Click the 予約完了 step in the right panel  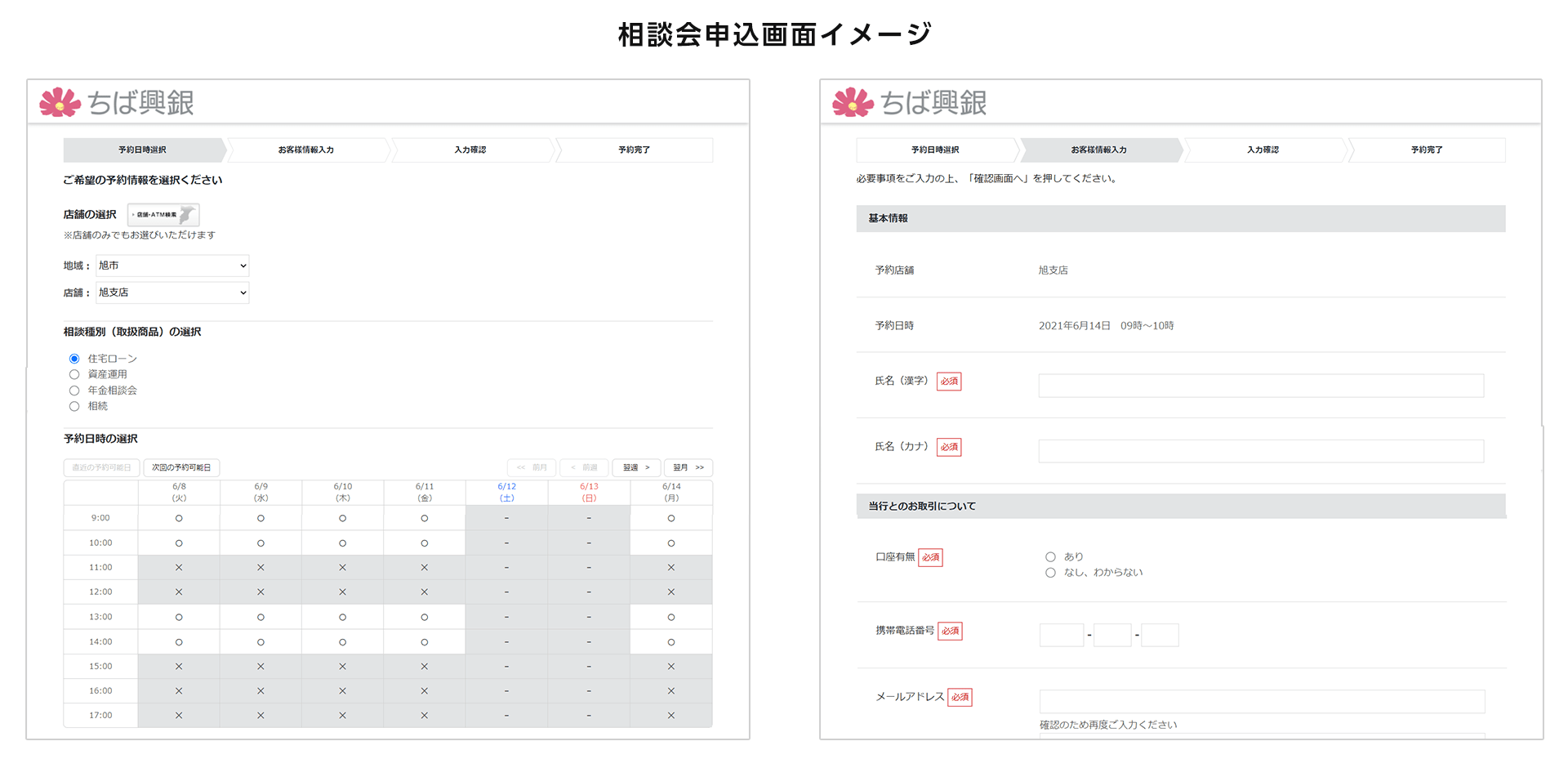1427,150
